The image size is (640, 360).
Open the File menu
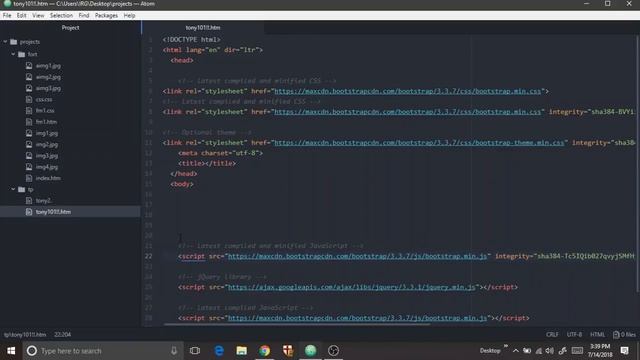coord(7,16)
